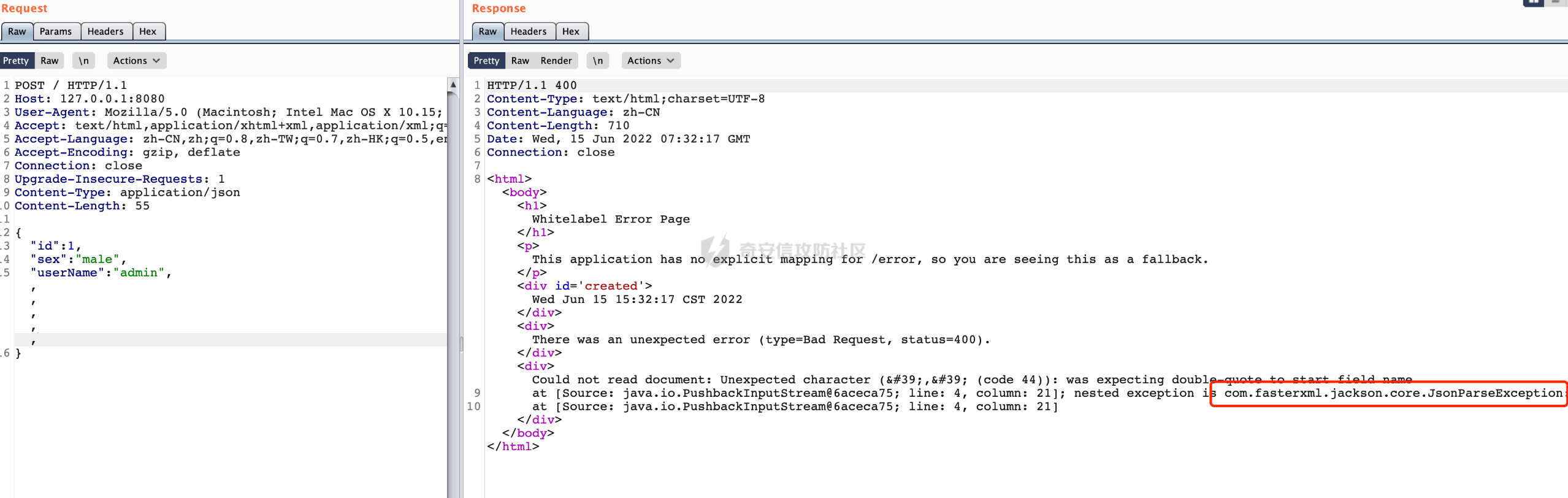Open the Request Actions dropdown

[136, 61]
